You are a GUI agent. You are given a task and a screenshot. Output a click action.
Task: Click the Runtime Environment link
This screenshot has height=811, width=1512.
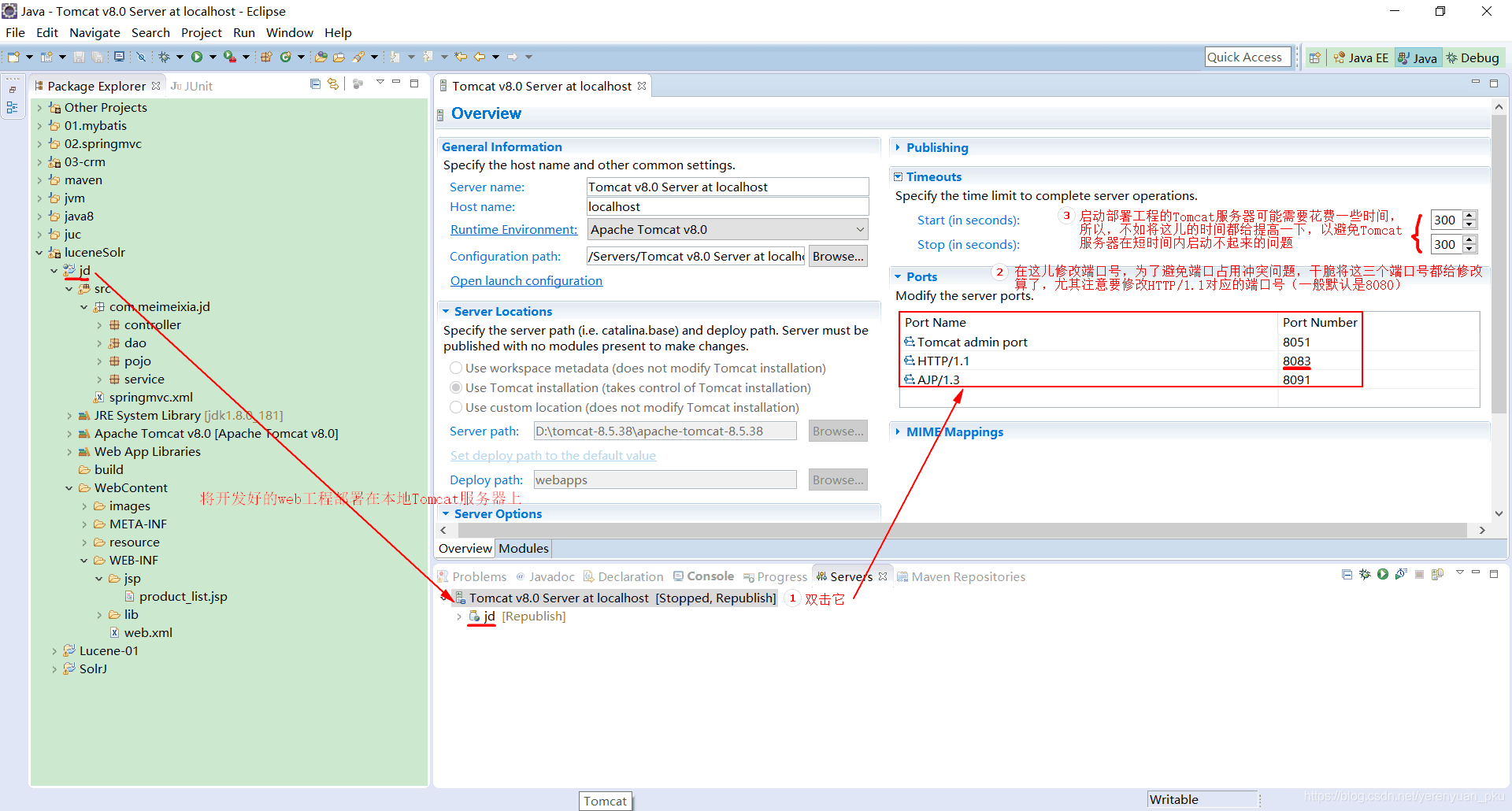(513, 229)
